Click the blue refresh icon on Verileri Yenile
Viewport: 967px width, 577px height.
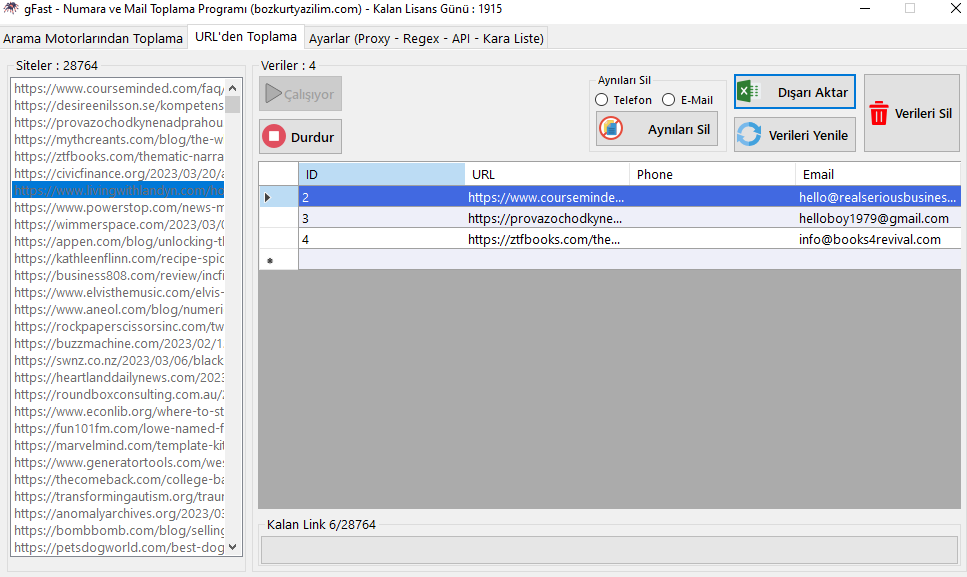[749, 134]
